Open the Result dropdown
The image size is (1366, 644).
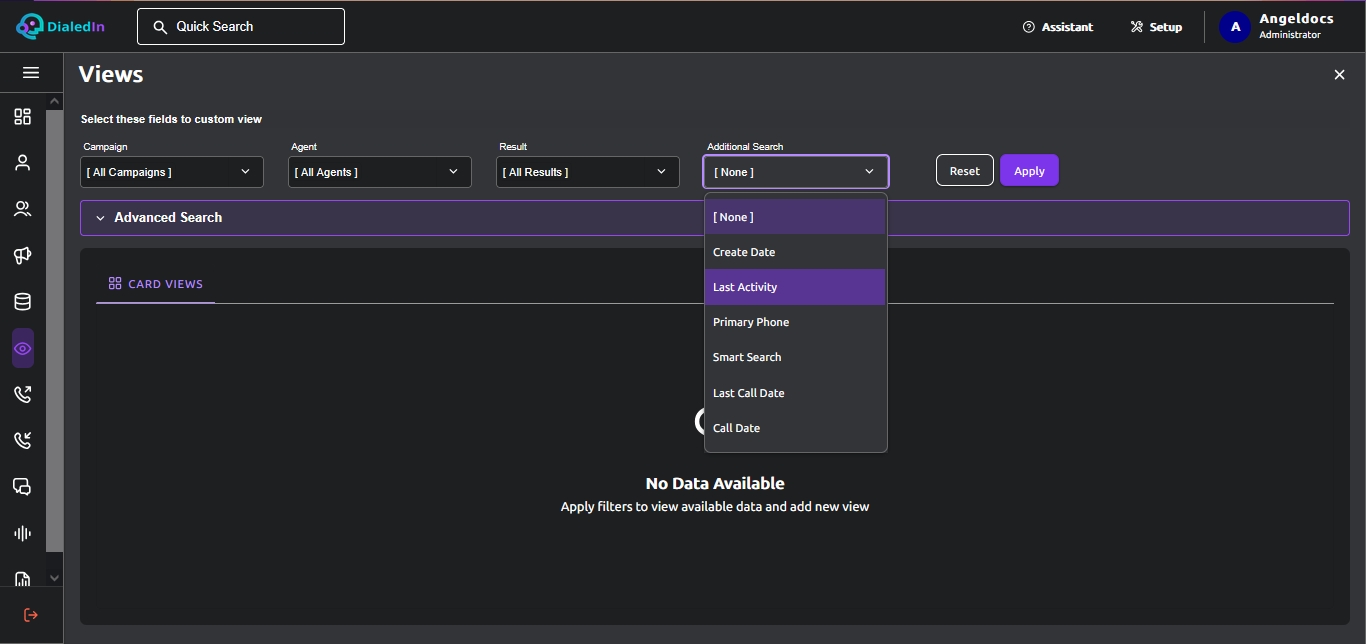click(588, 172)
